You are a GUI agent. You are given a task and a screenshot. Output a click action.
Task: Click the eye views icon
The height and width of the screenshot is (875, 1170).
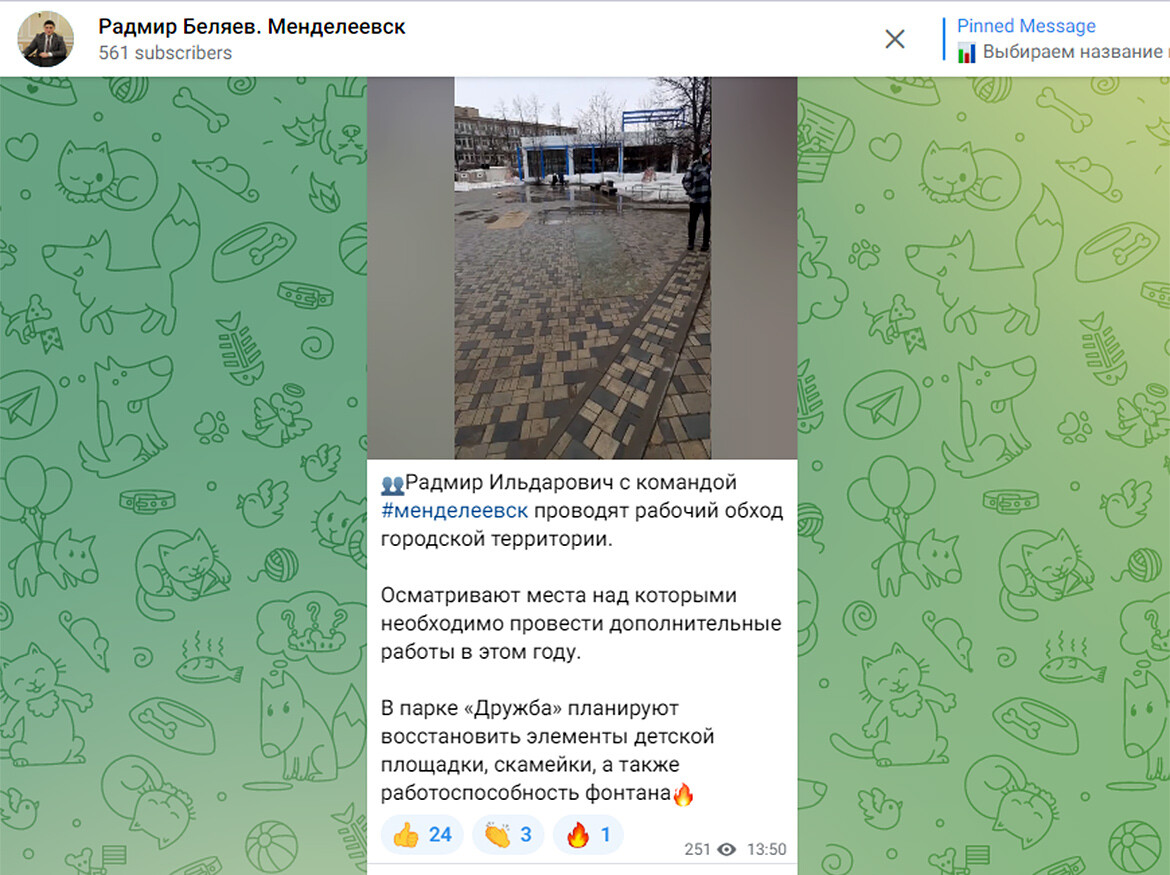727,850
